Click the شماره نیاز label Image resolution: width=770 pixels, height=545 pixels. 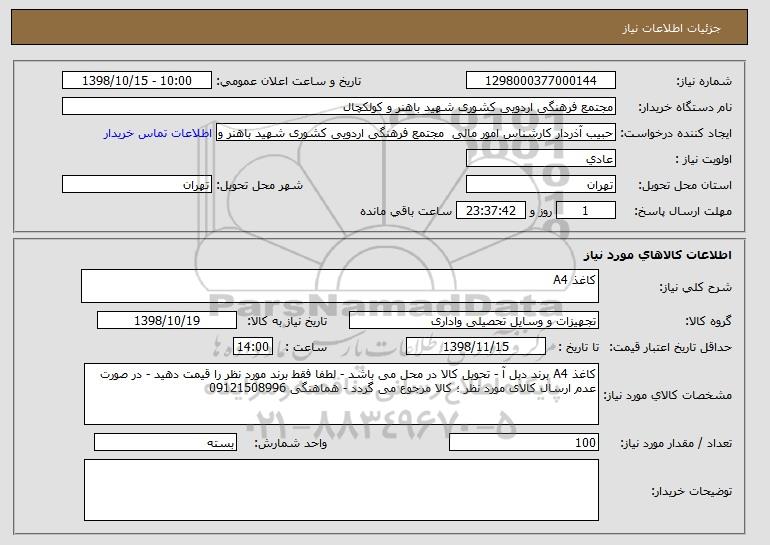pyautogui.click(x=704, y=81)
